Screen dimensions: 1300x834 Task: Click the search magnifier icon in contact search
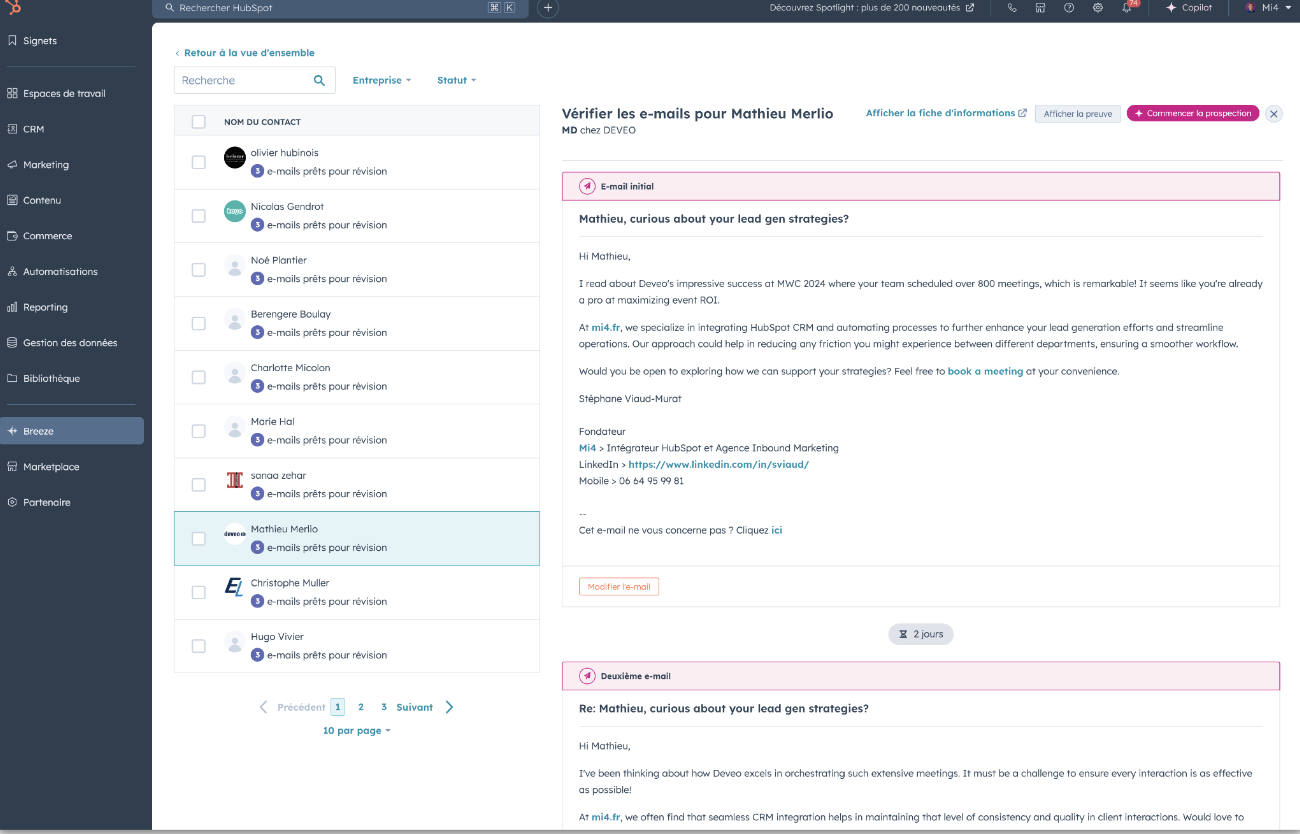click(320, 80)
